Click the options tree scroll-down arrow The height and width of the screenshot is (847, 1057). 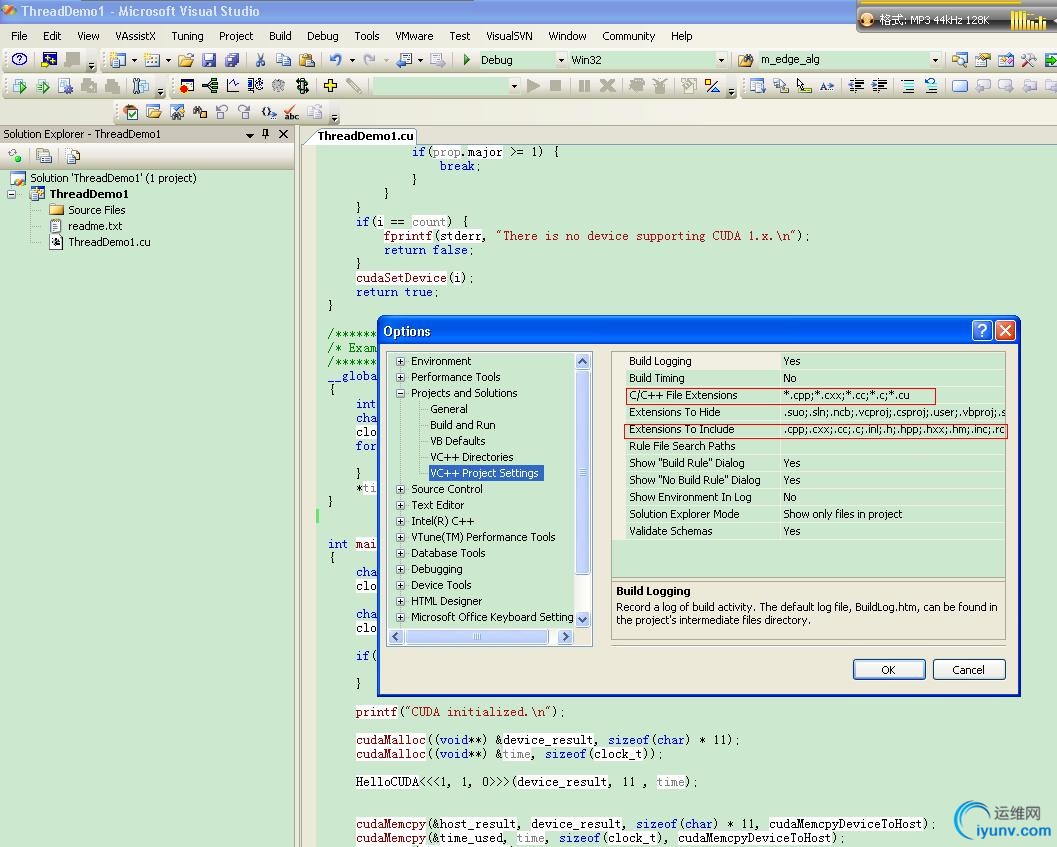point(582,618)
